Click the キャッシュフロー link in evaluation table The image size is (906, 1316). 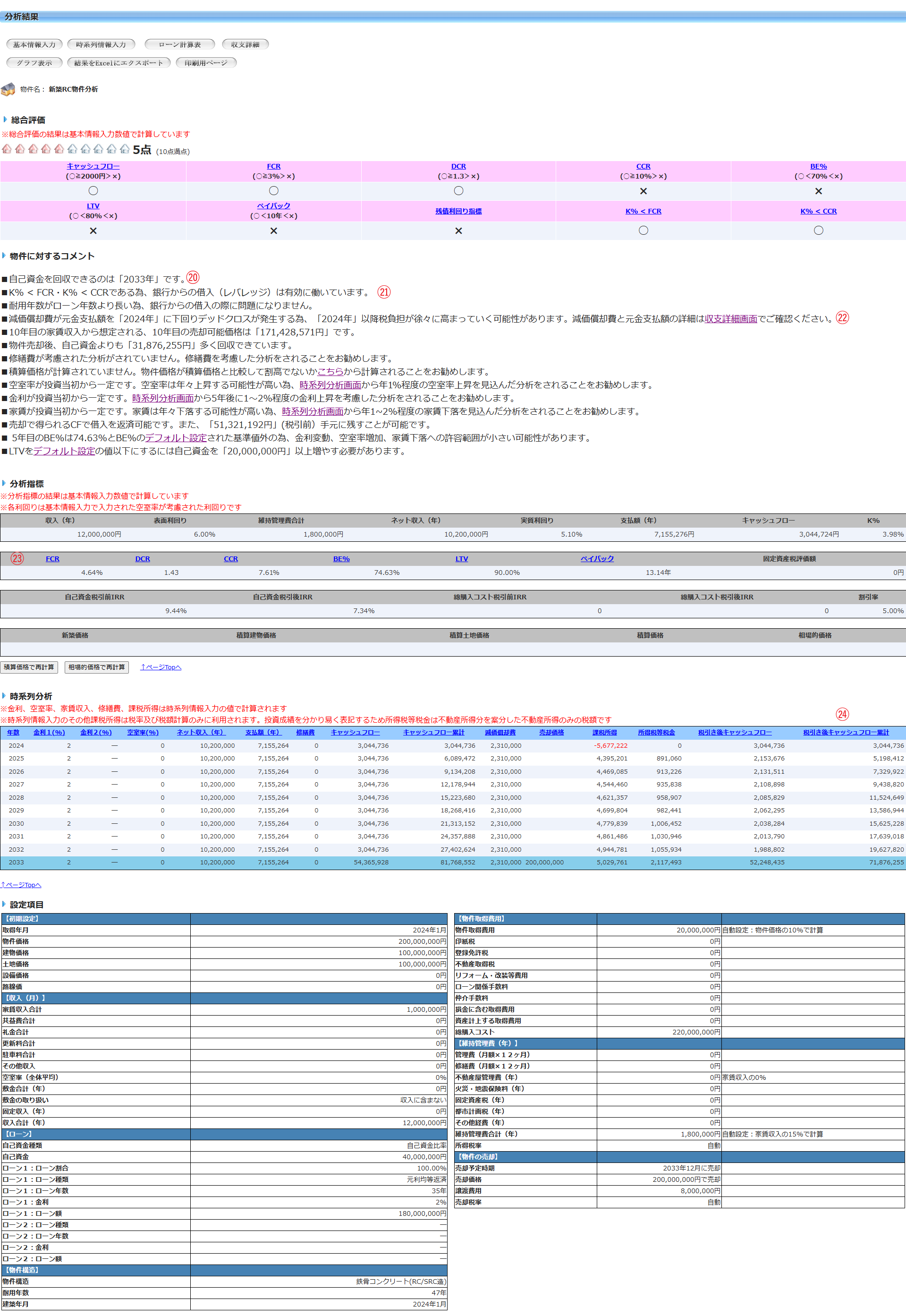pos(93,166)
